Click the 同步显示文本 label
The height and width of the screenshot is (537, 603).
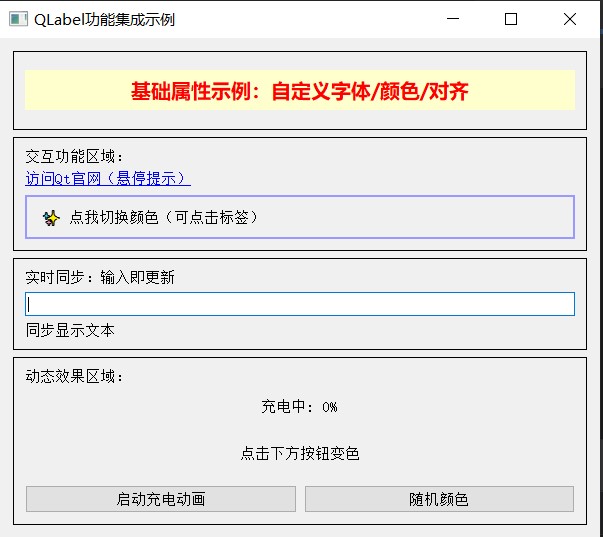click(x=70, y=330)
